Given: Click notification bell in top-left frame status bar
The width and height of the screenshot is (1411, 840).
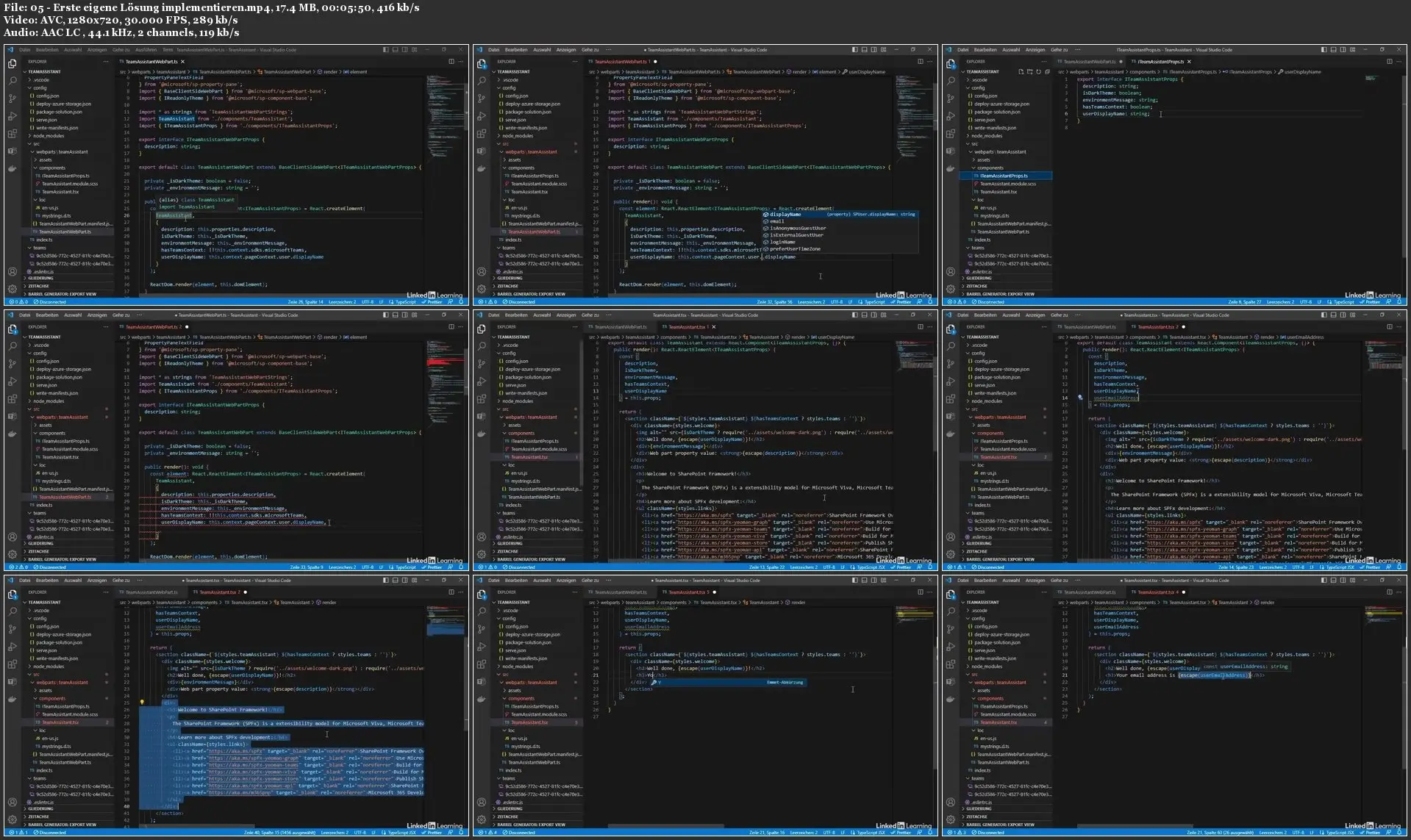Looking at the screenshot, I should click(x=461, y=302).
